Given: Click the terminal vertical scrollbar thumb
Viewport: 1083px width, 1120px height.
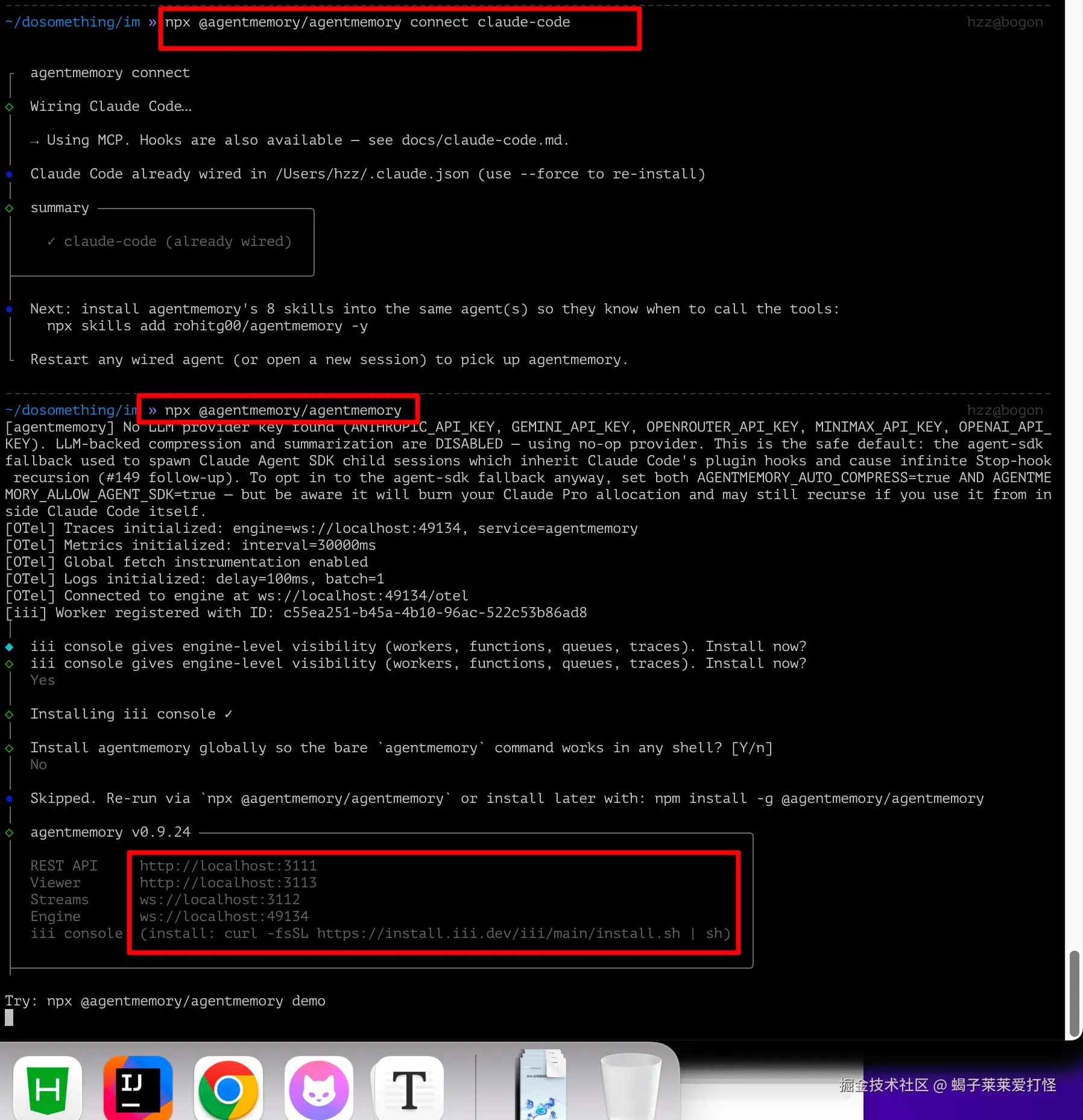Looking at the screenshot, I should click(1073, 993).
